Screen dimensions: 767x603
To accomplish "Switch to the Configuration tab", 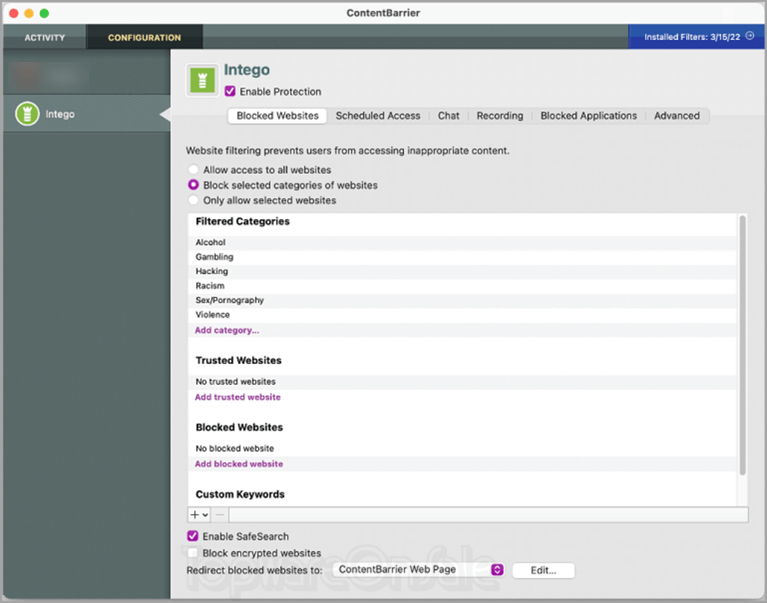I will click(x=144, y=37).
